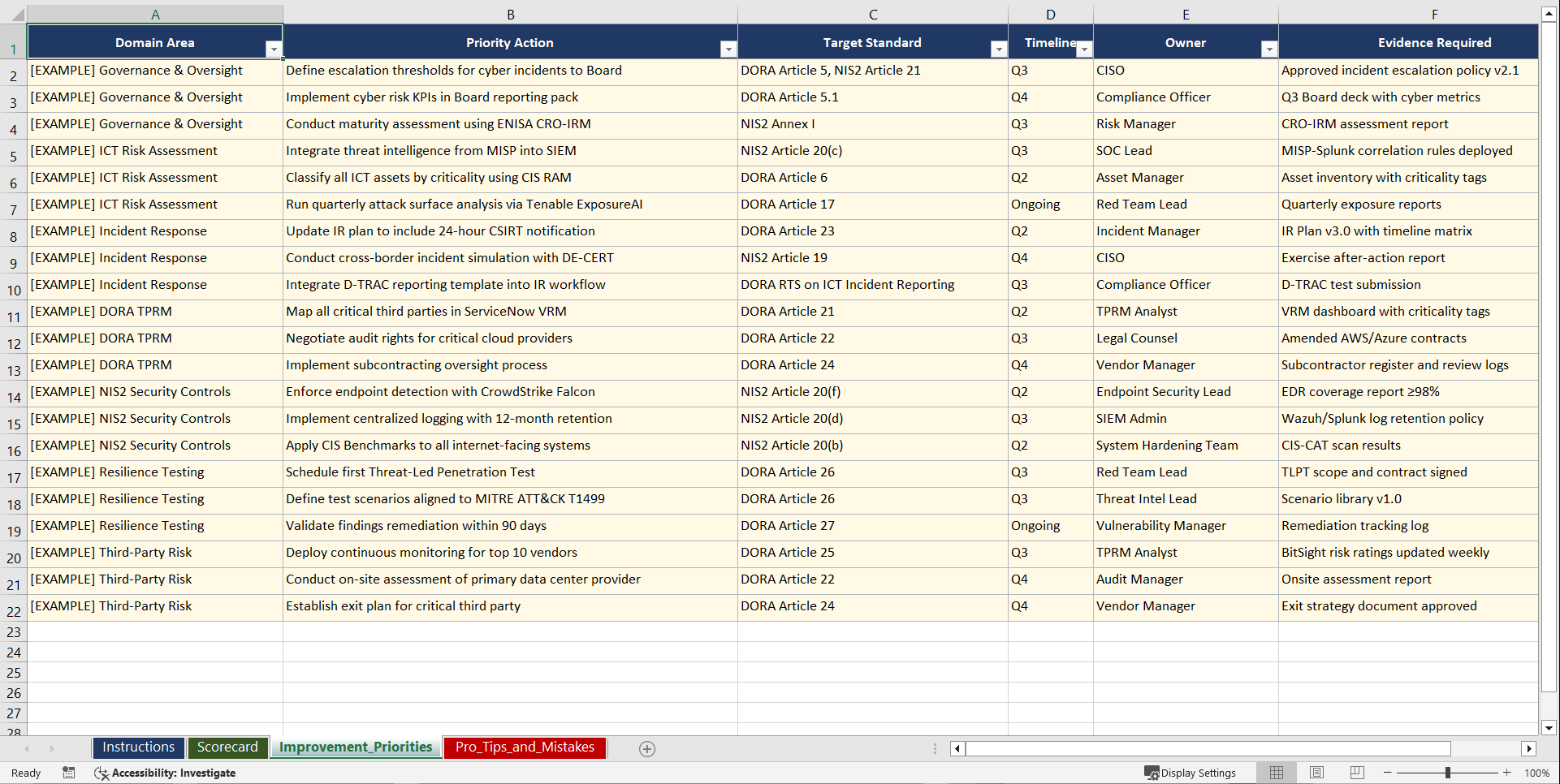Screen dimensions: 1560x784
Task: Open the Priority Action filter dropdown
Action: coord(728,49)
